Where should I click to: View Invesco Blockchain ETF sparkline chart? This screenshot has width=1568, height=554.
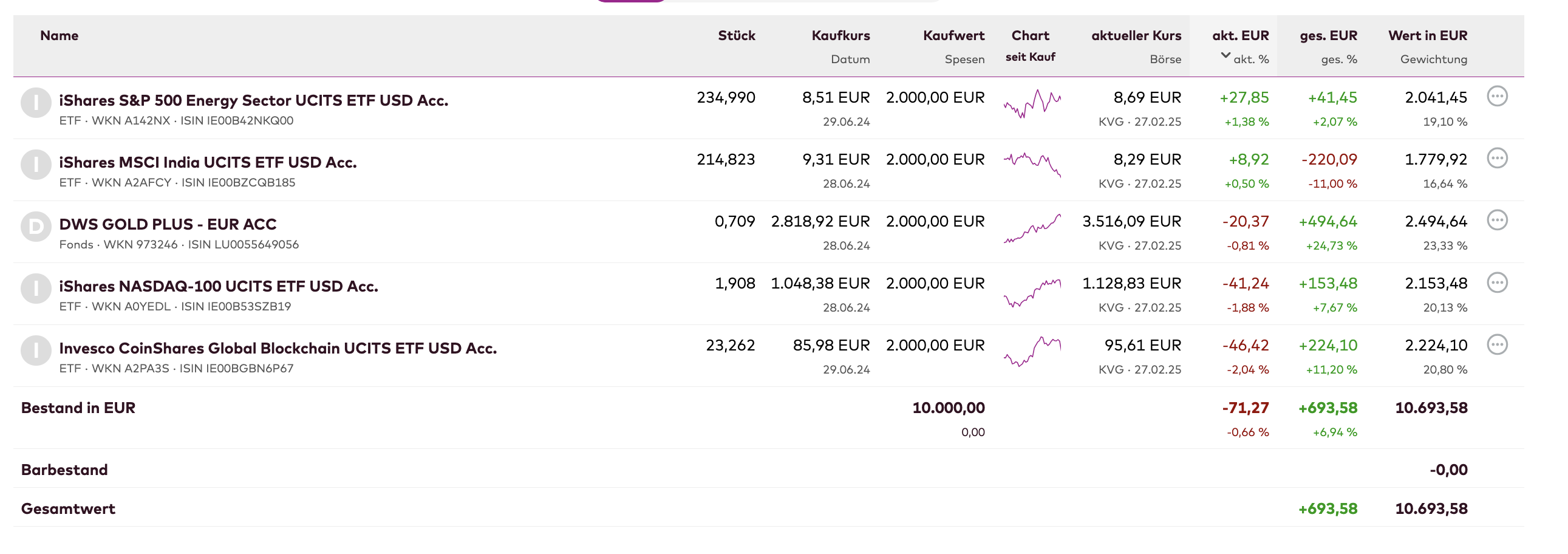click(1032, 352)
